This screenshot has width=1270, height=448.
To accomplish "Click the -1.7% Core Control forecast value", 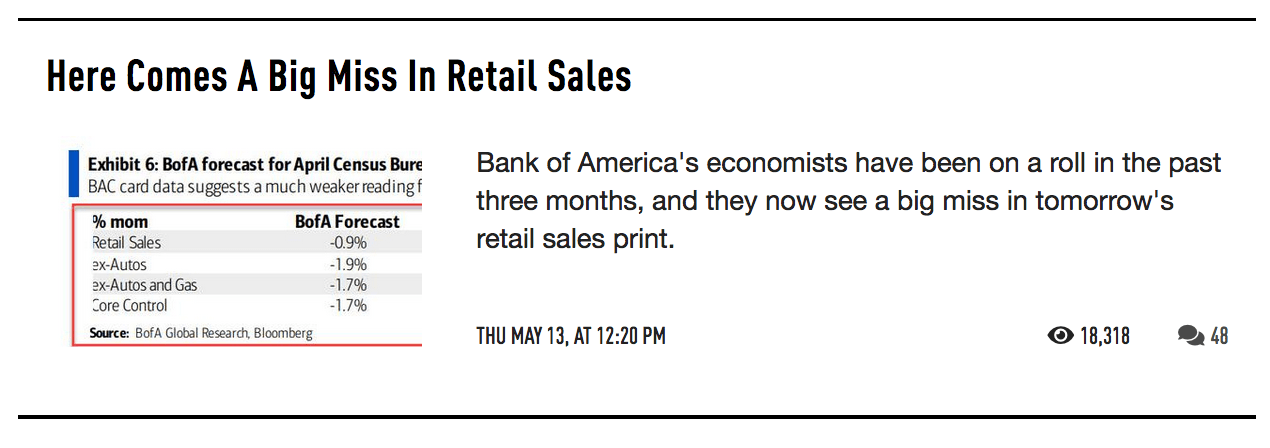I will click(348, 306).
